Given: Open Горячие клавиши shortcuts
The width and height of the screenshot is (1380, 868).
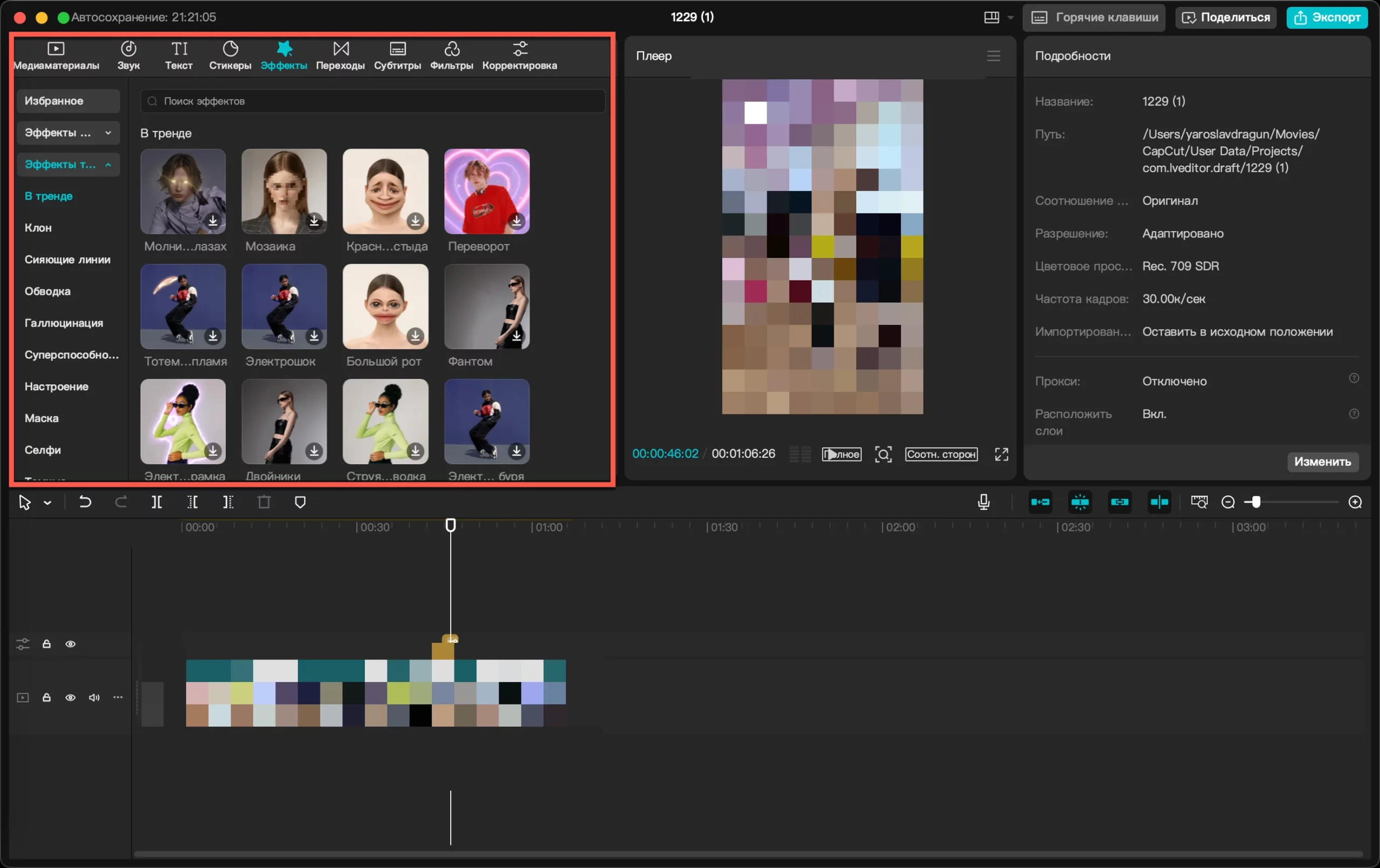Looking at the screenshot, I should (1095, 17).
